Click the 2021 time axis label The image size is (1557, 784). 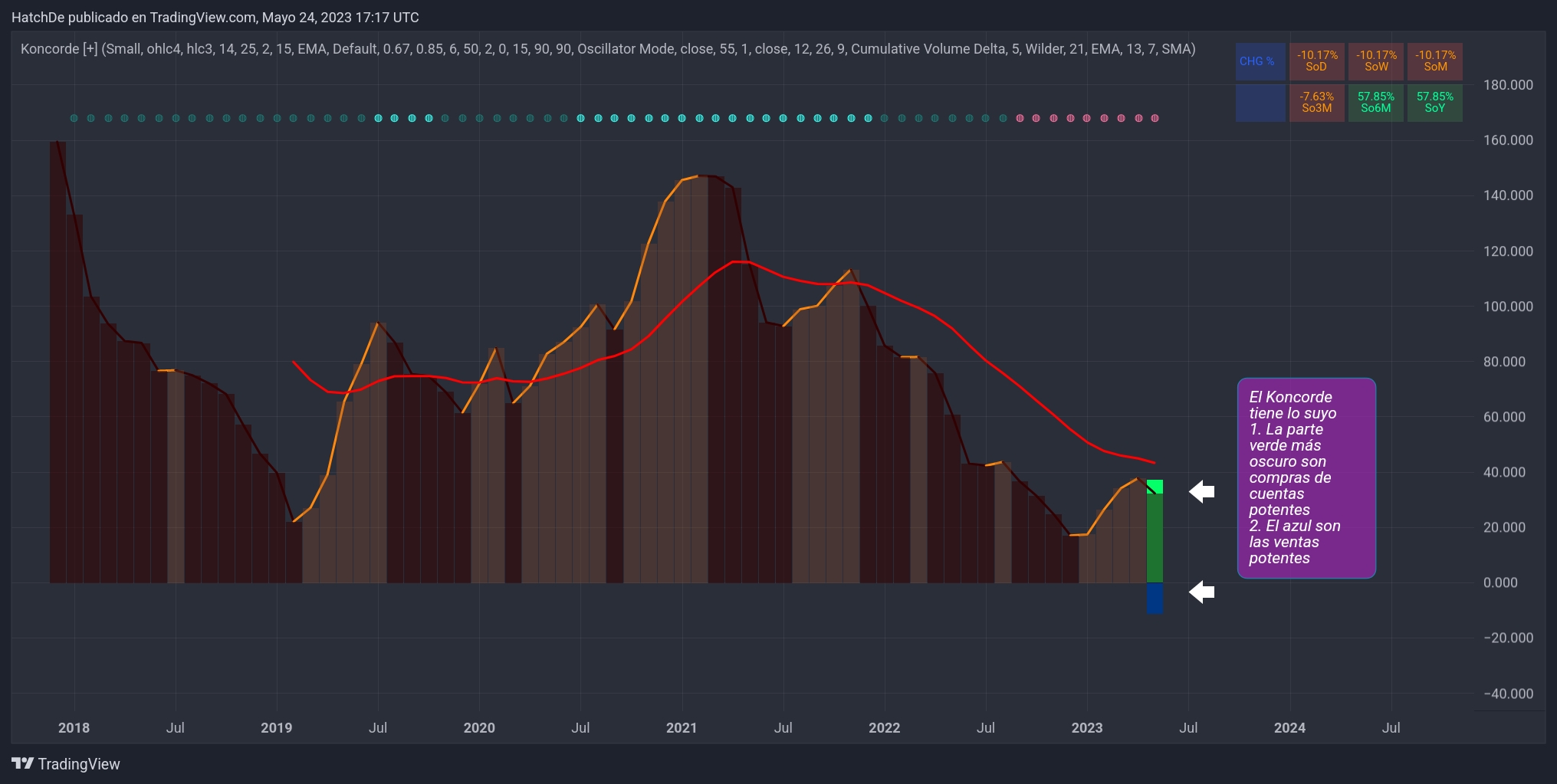(682, 728)
